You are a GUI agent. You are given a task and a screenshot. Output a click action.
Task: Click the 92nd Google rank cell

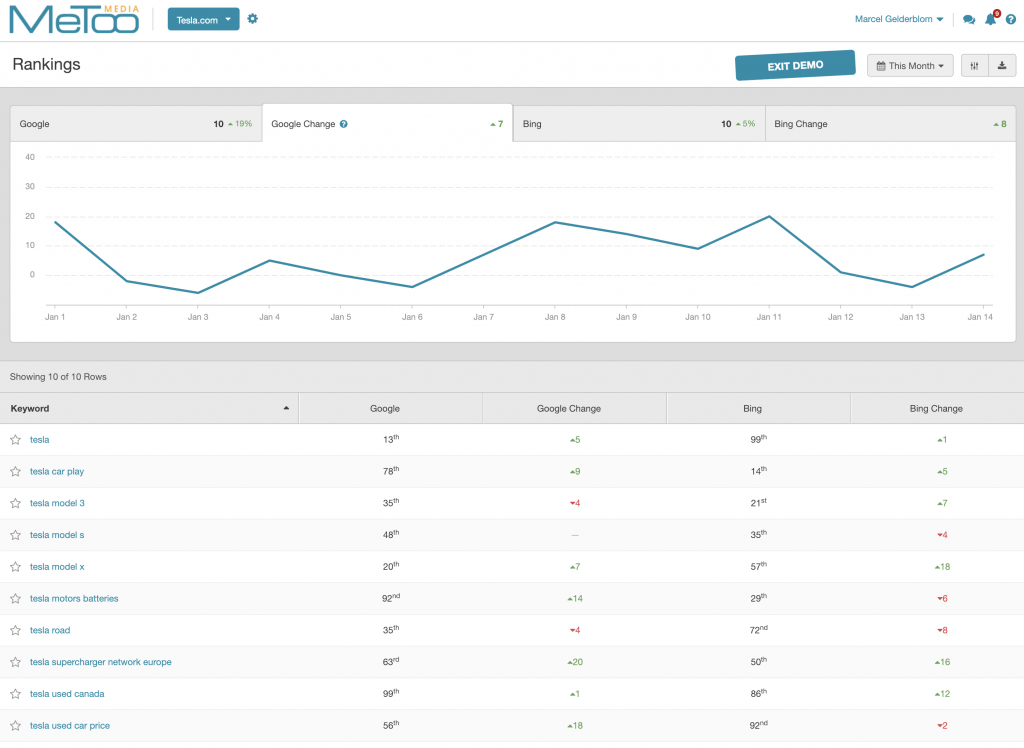[x=391, y=598]
